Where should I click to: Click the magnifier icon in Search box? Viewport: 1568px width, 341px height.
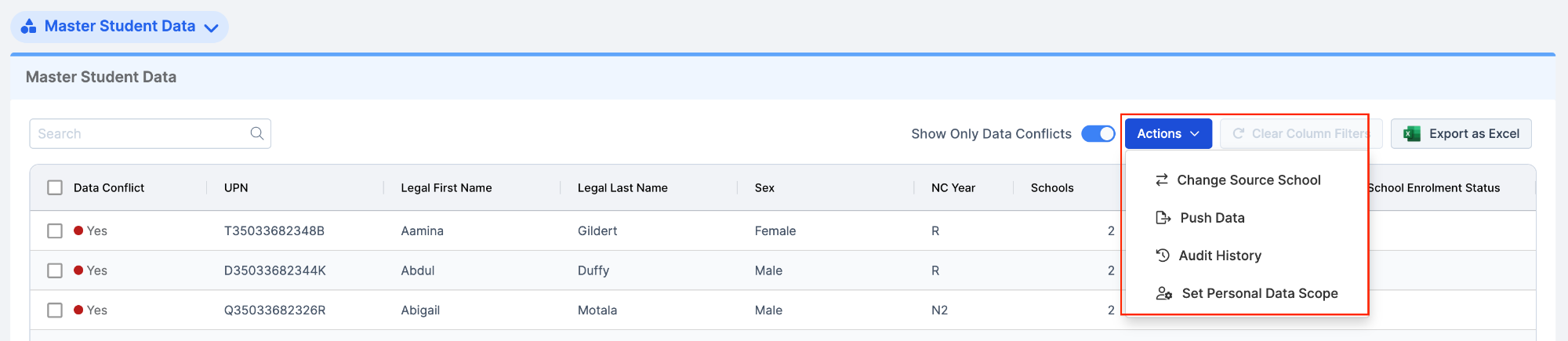pyautogui.click(x=257, y=133)
